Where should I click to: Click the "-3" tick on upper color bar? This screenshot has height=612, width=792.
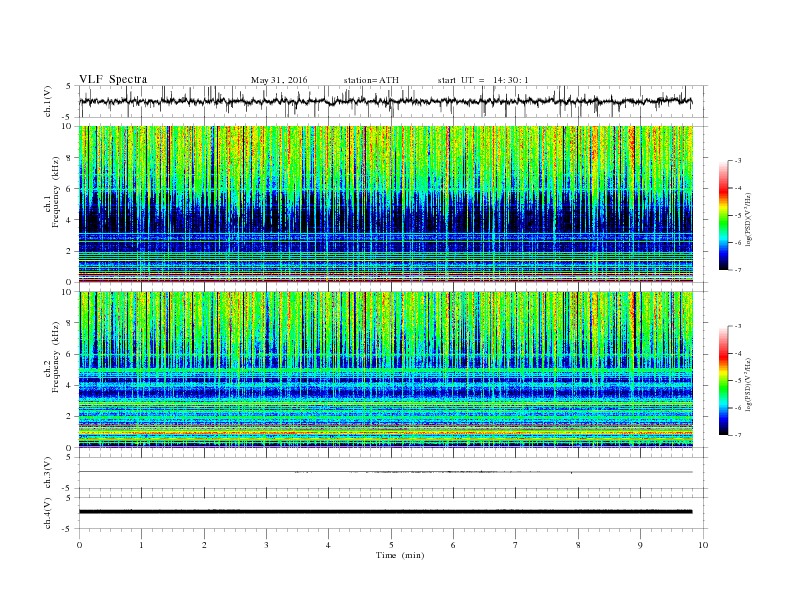point(737,161)
